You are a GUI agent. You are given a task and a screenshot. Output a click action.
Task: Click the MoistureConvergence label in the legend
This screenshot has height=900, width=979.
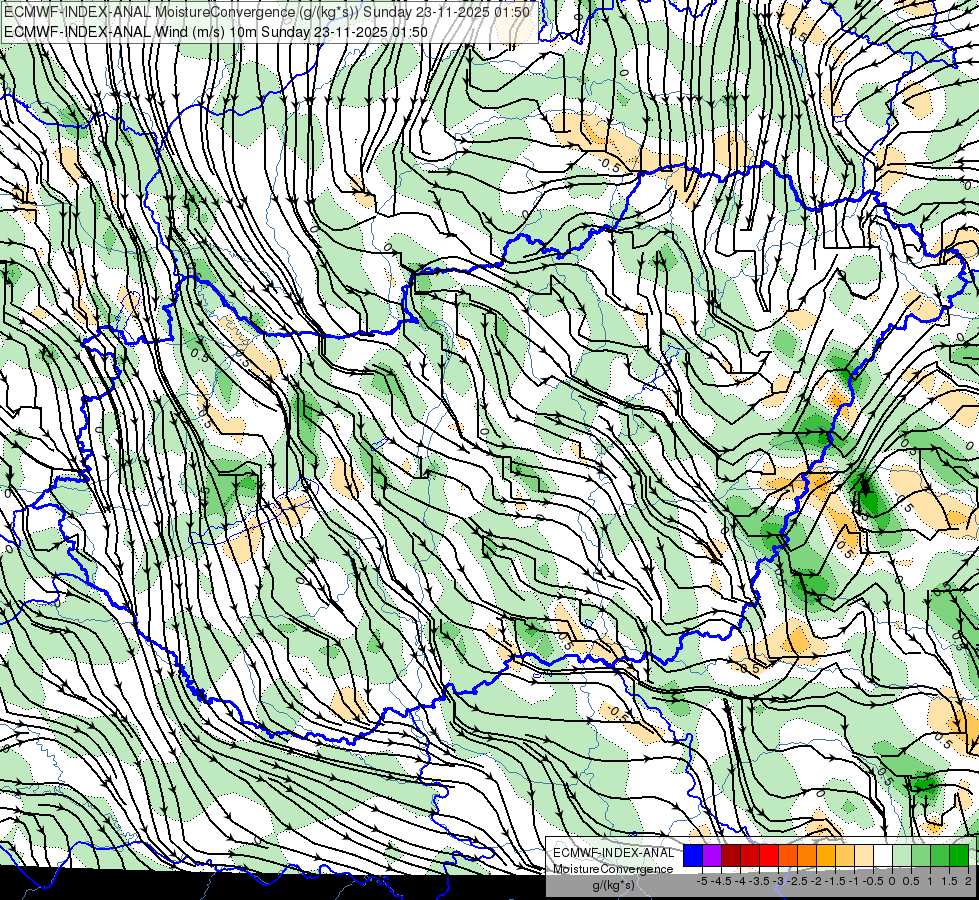click(613, 869)
